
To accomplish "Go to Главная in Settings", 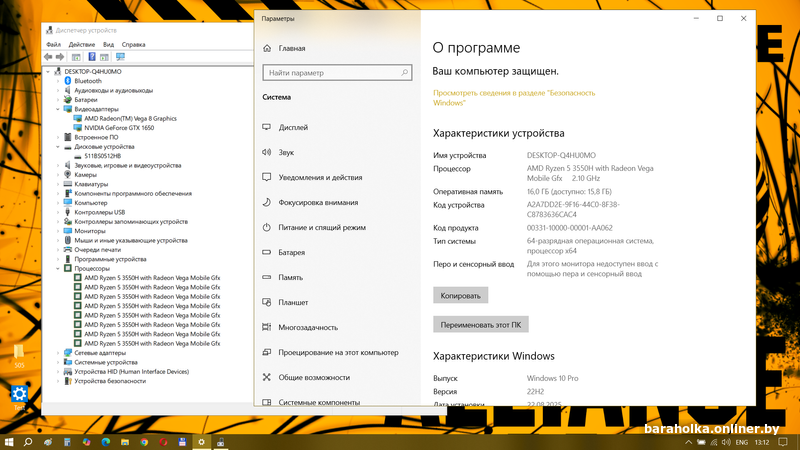I will click(292, 48).
